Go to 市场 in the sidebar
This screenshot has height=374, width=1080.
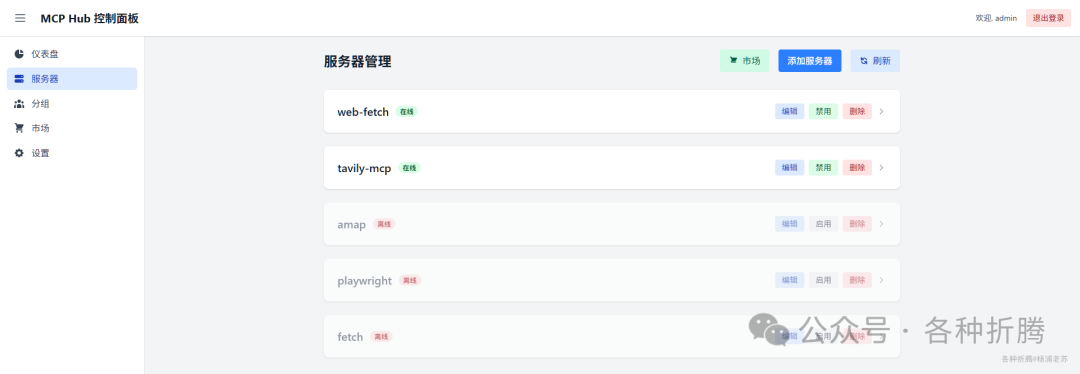pos(72,128)
